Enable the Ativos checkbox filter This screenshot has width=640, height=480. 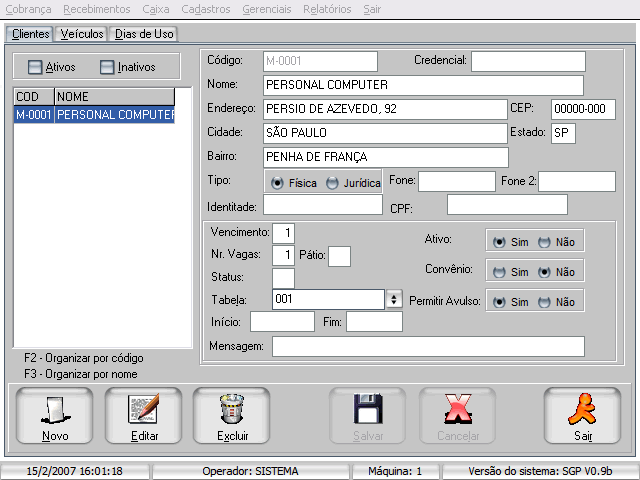[36, 67]
